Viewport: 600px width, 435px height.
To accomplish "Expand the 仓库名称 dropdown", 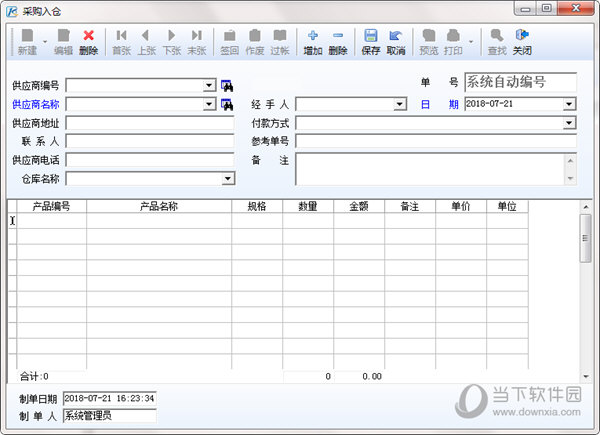I will [x=228, y=179].
